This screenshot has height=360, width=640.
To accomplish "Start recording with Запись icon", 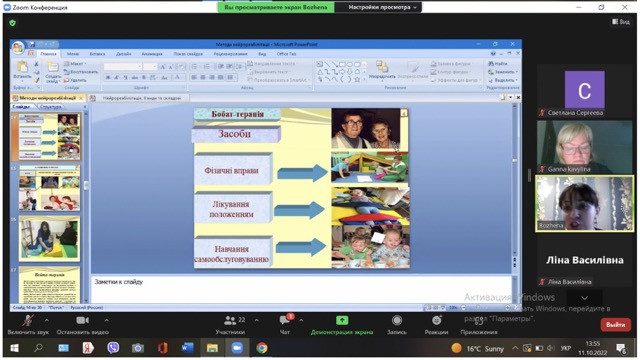I will point(397,320).
